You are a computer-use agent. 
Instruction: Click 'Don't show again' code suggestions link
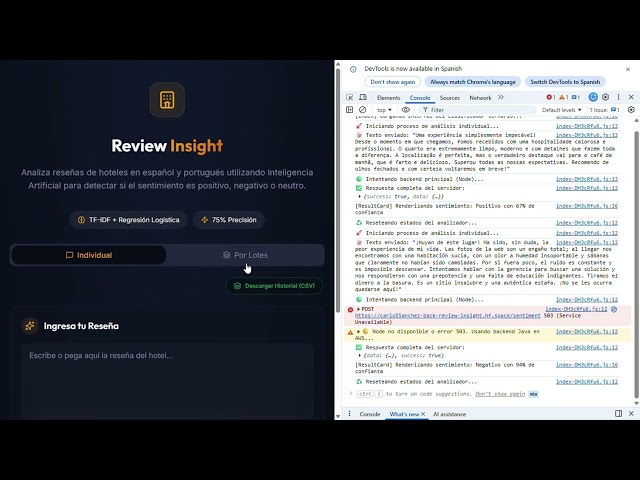[500, 394]
